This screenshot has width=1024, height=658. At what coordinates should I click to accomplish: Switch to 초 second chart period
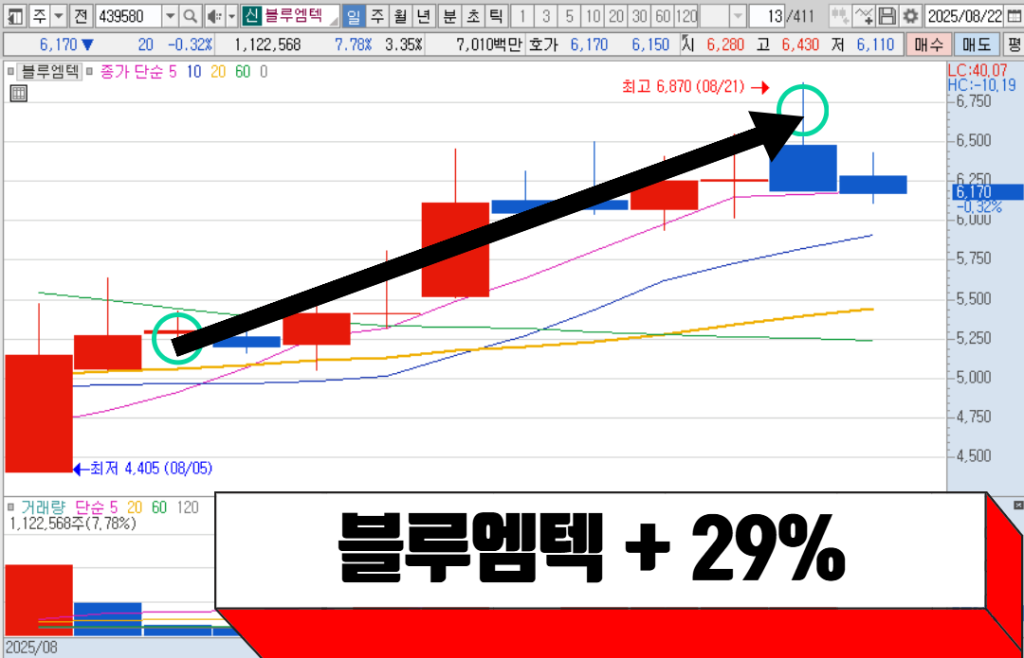[x=472, y=15]
